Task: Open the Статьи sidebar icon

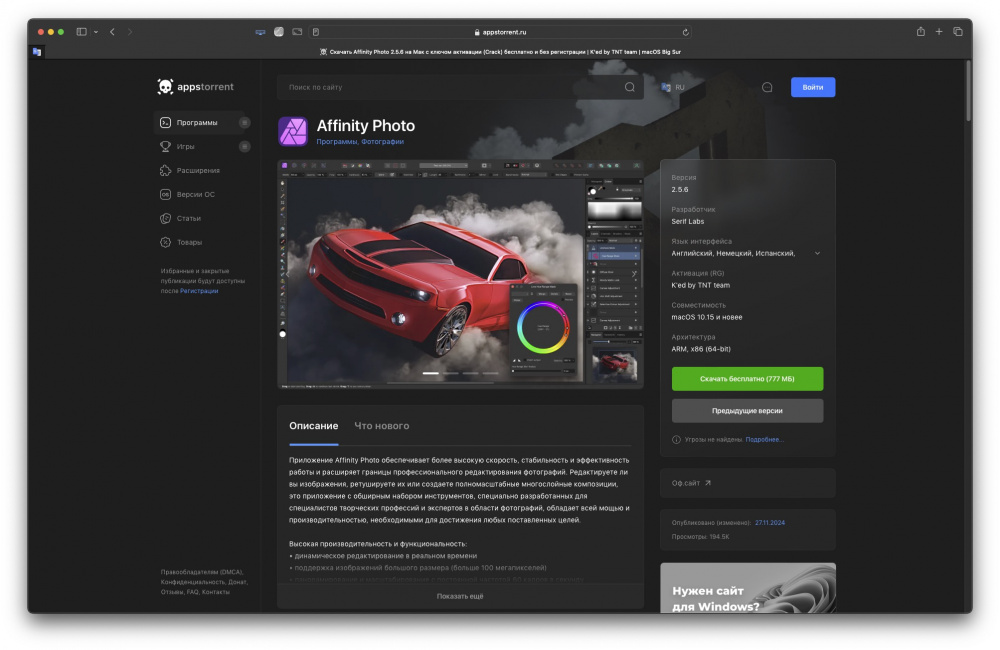Action: tap(168, 218)
